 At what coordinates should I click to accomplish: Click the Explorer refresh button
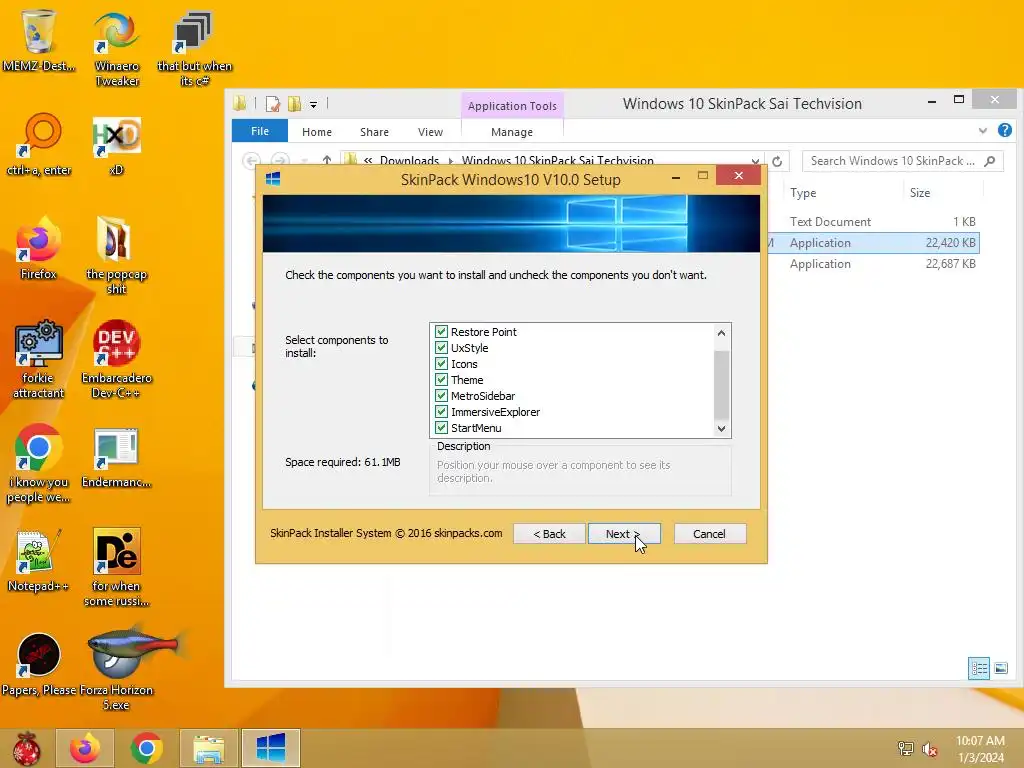click(777, 161)
